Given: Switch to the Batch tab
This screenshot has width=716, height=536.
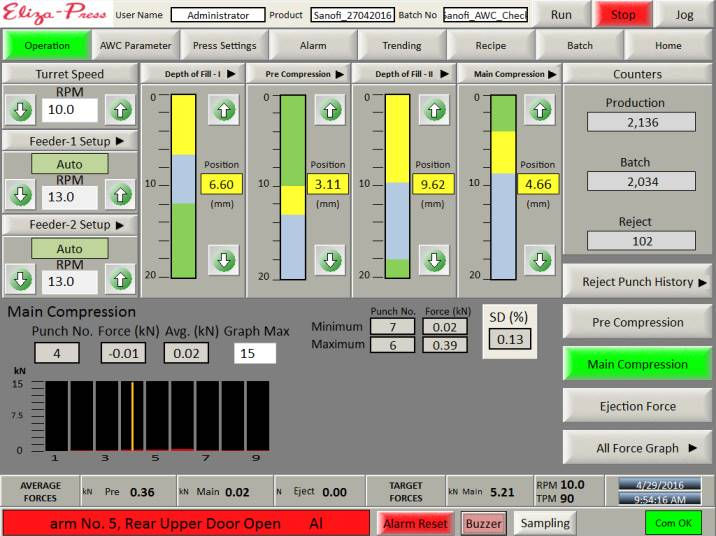Looking at the screenshot, I should [x=579, y=45].
